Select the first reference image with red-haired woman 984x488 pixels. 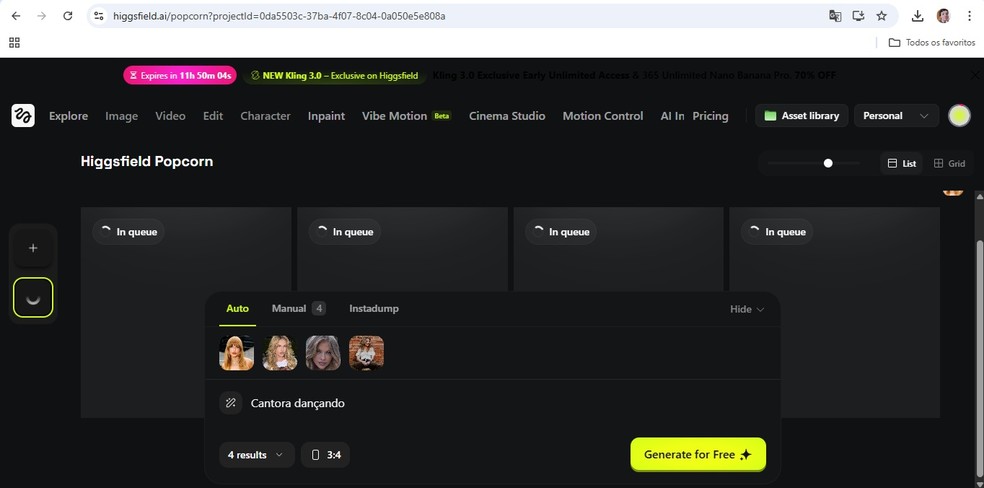(x=237, y=353)
